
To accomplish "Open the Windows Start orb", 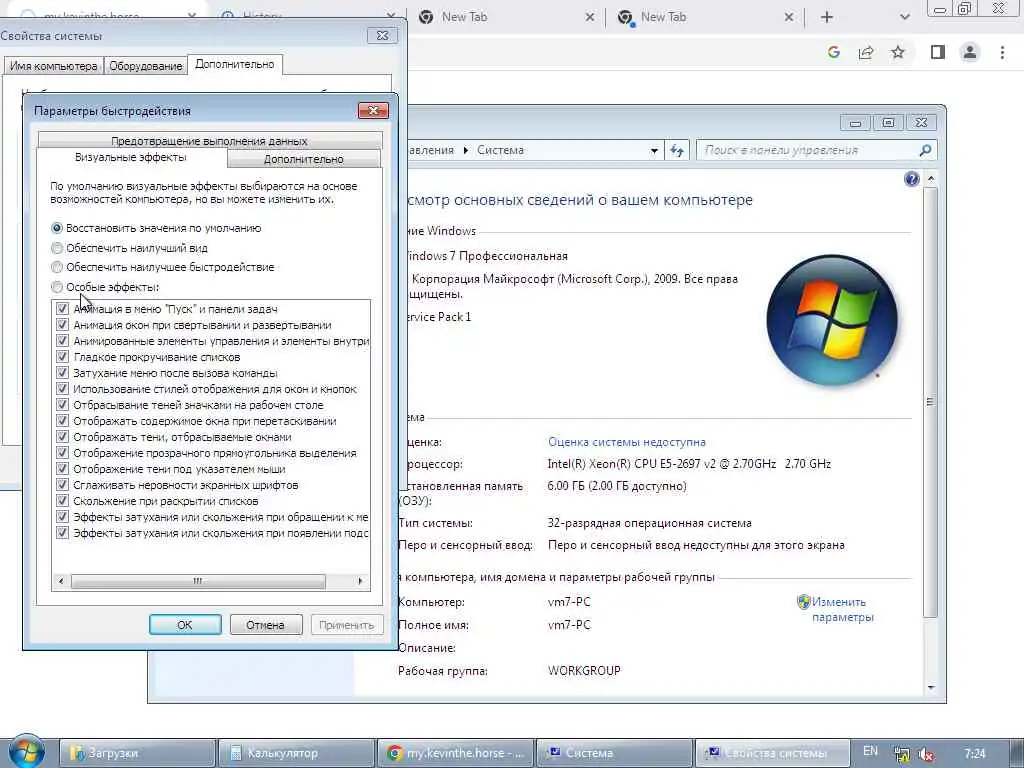I will (26, 752).
